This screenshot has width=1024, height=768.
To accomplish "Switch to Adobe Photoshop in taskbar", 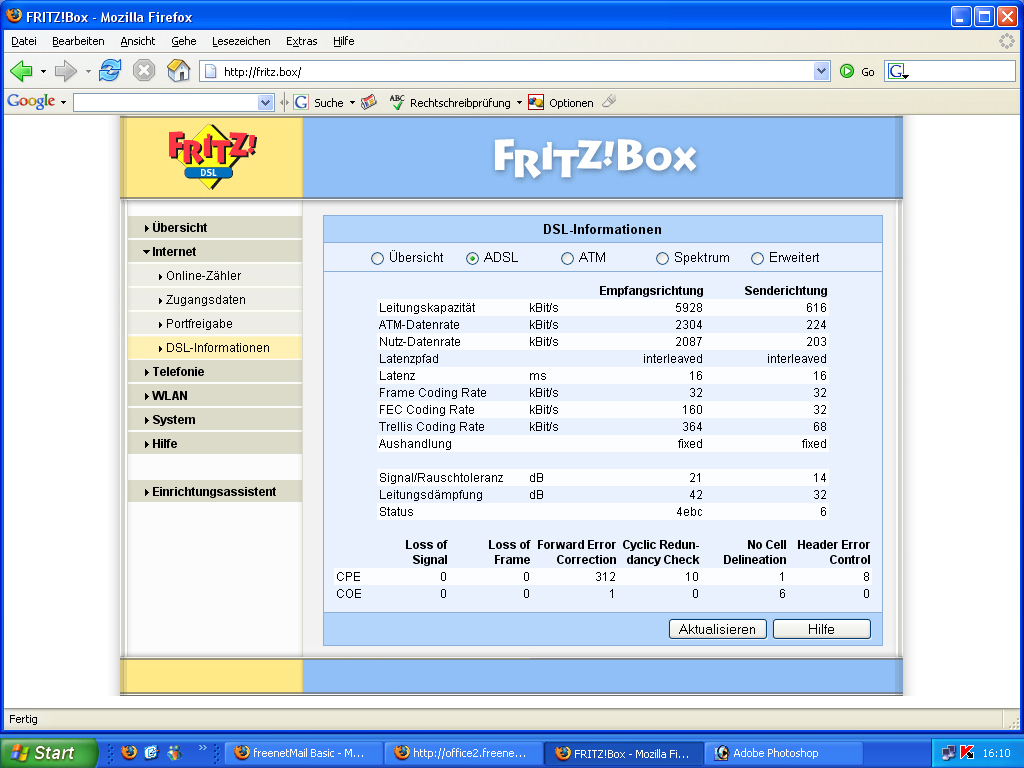I will (784, 753).
